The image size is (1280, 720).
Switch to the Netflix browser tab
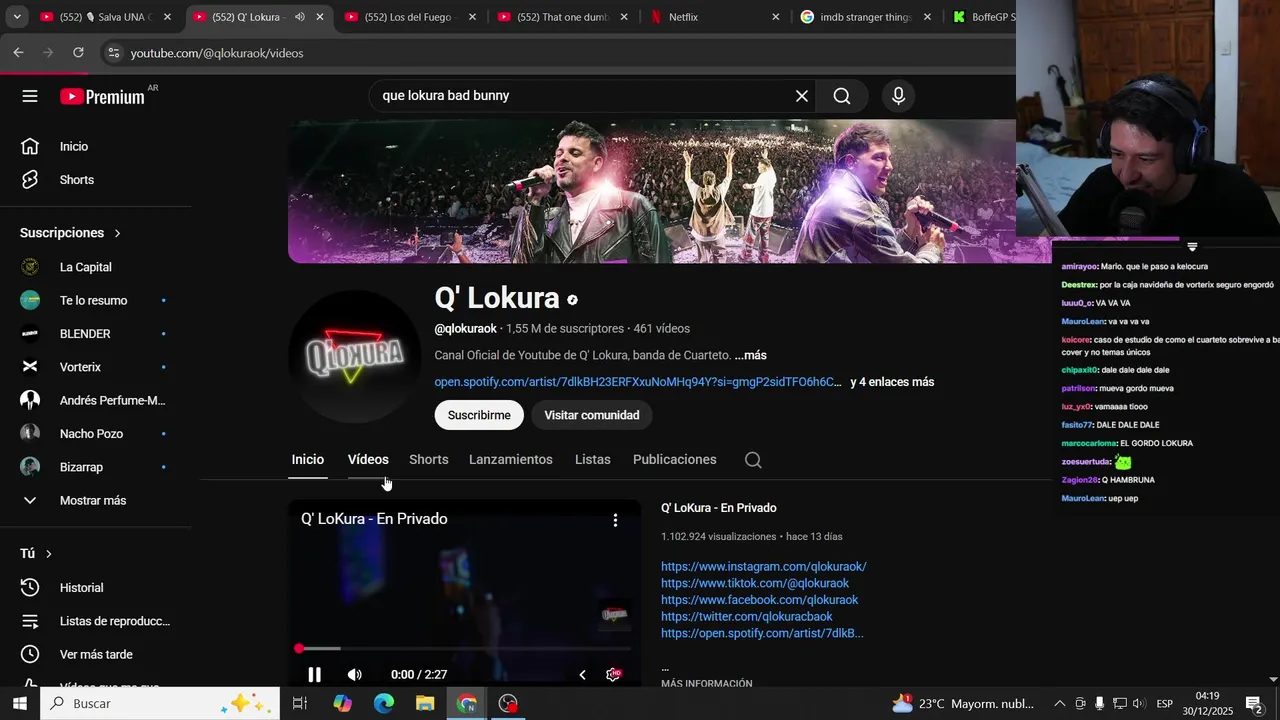[x=714, y=17]
